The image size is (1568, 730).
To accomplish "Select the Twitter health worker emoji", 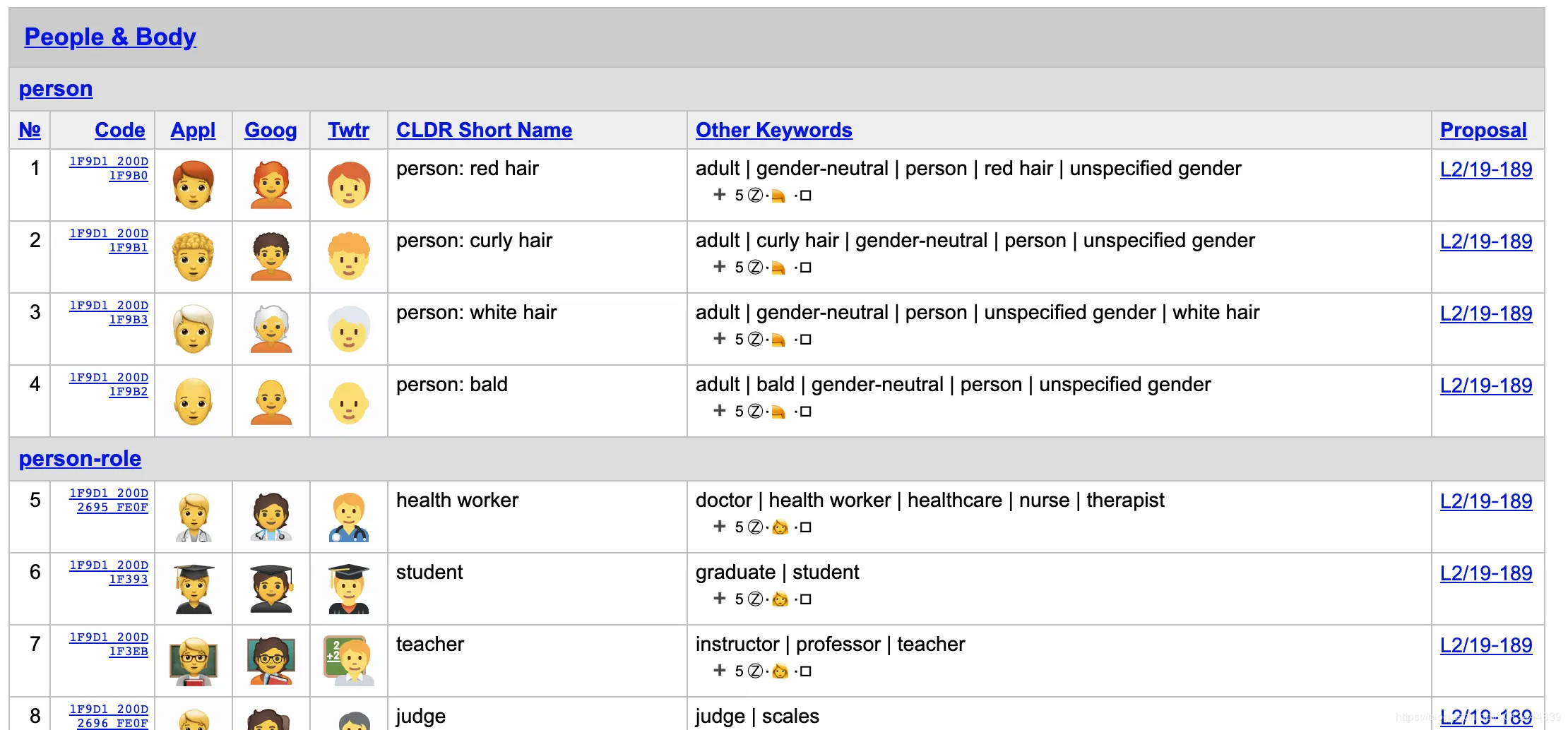I will click(349, 517).
